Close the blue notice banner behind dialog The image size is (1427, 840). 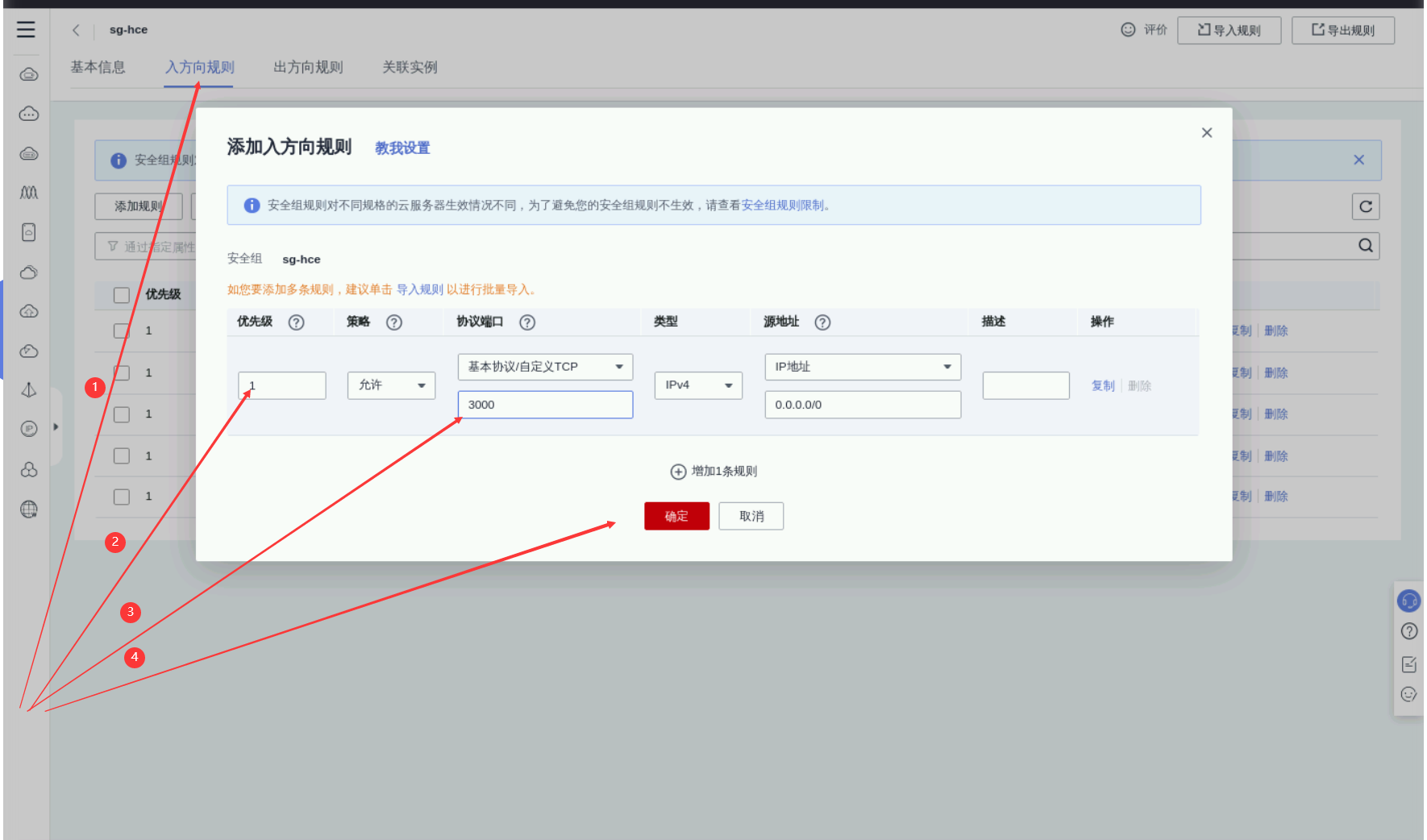coord(1359,160)
